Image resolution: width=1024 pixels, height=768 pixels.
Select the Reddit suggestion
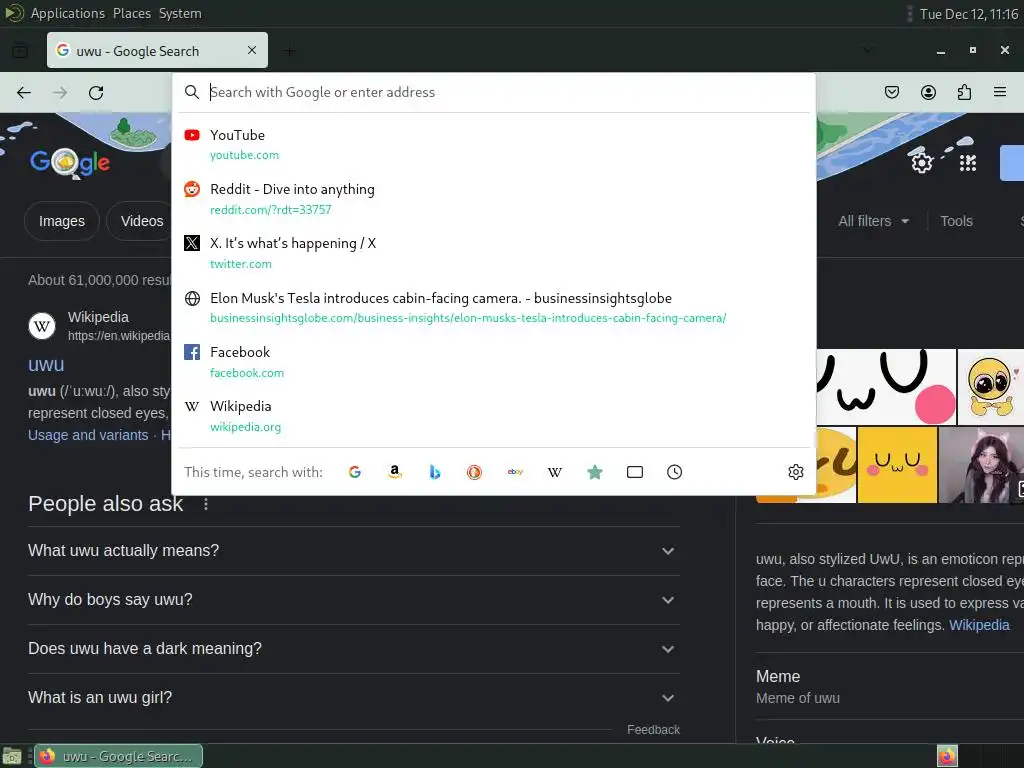[494, 199]
